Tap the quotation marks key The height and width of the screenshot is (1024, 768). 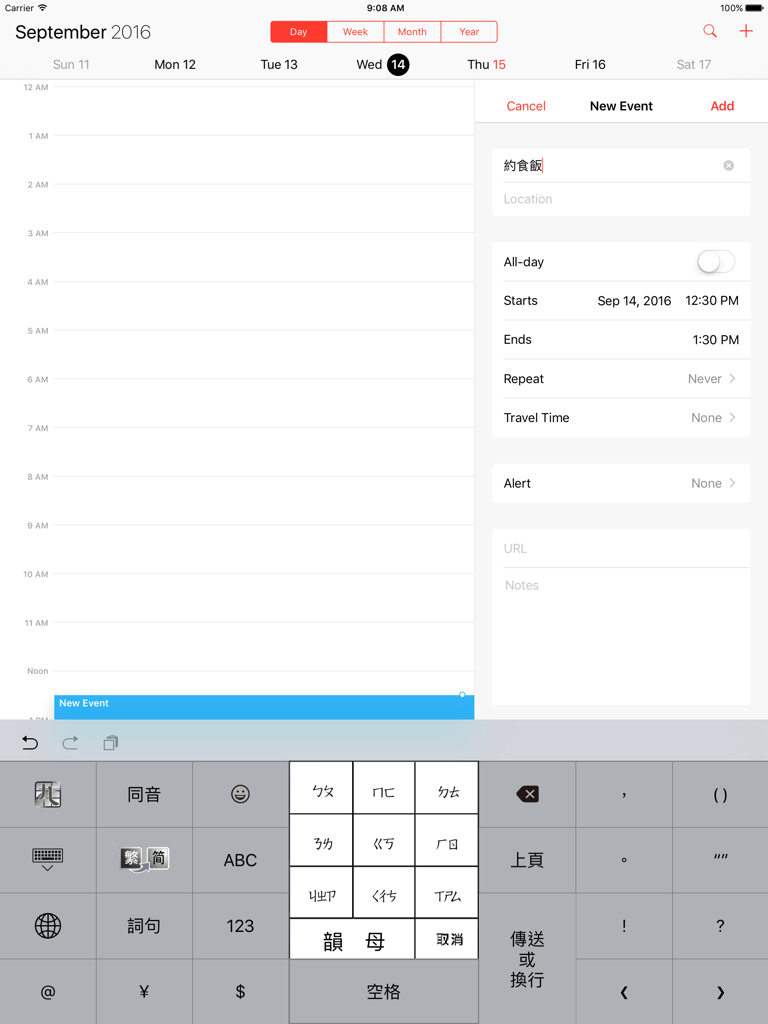click(720, 860)
